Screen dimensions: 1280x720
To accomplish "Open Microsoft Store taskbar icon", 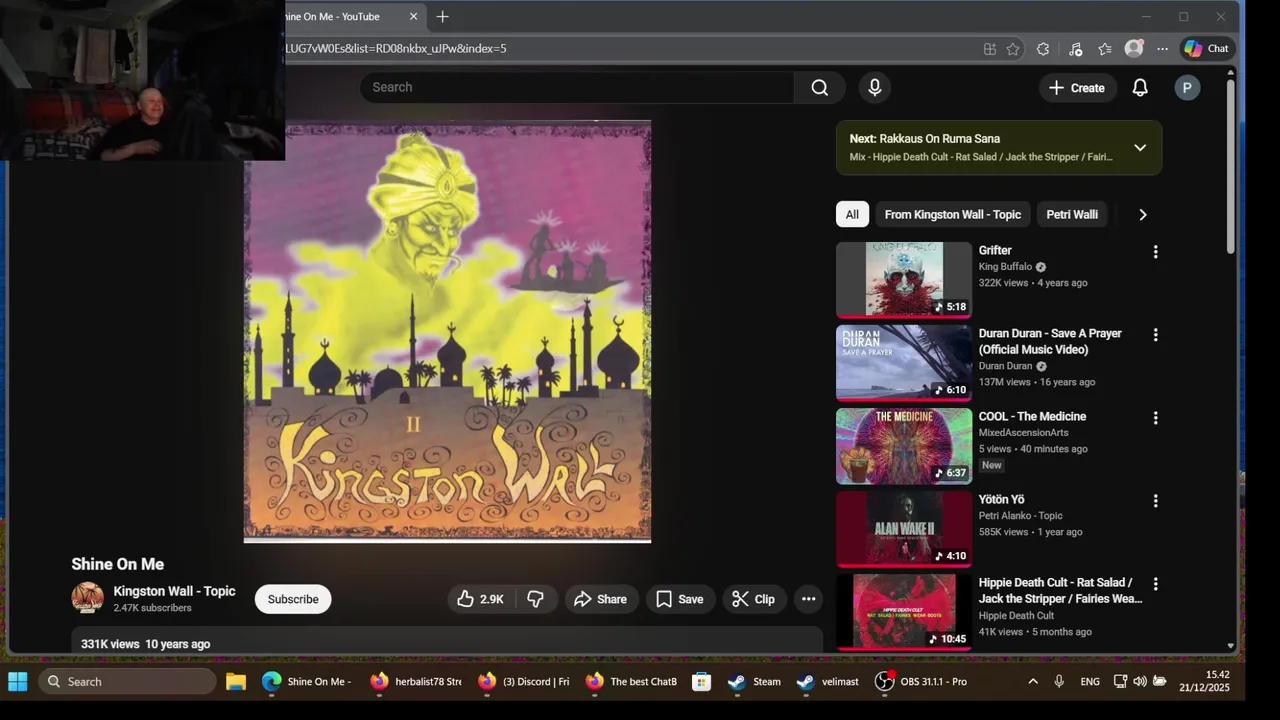I will click(702, 682).
